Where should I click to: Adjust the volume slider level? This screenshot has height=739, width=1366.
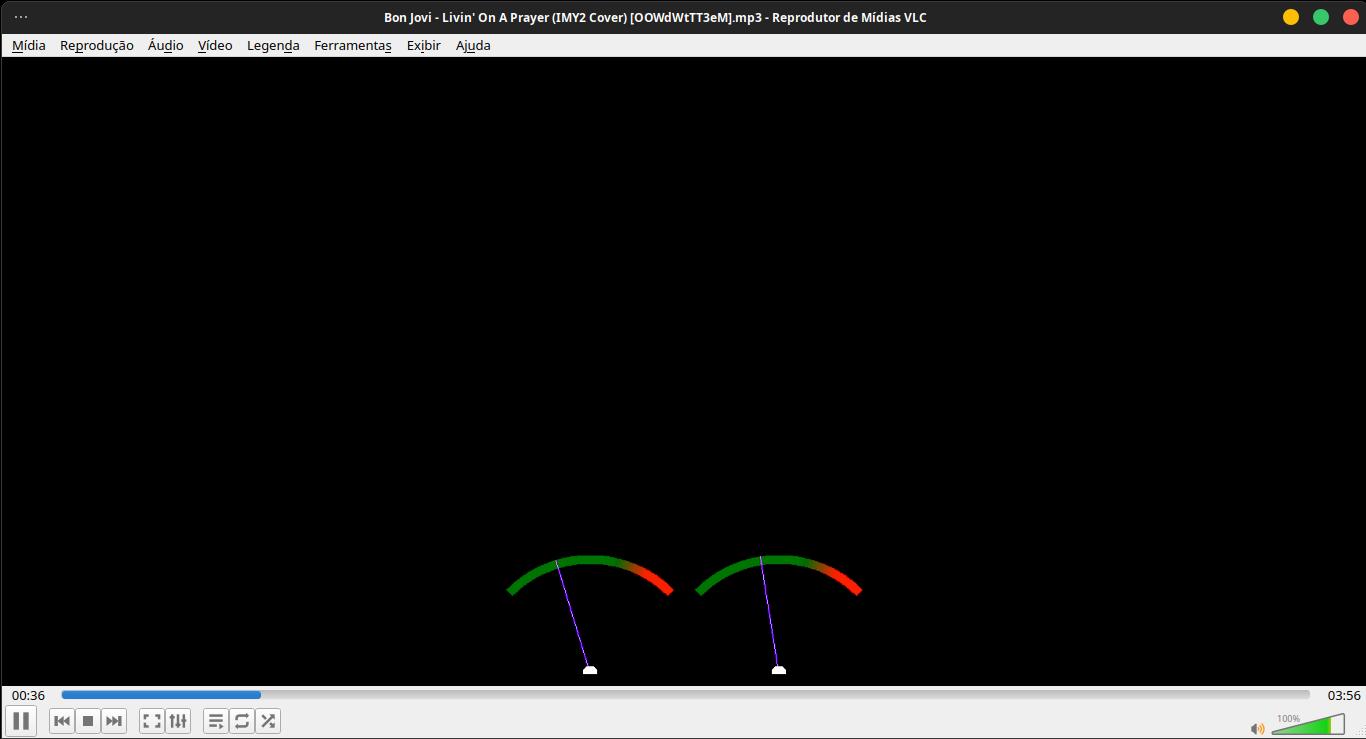1308,726
